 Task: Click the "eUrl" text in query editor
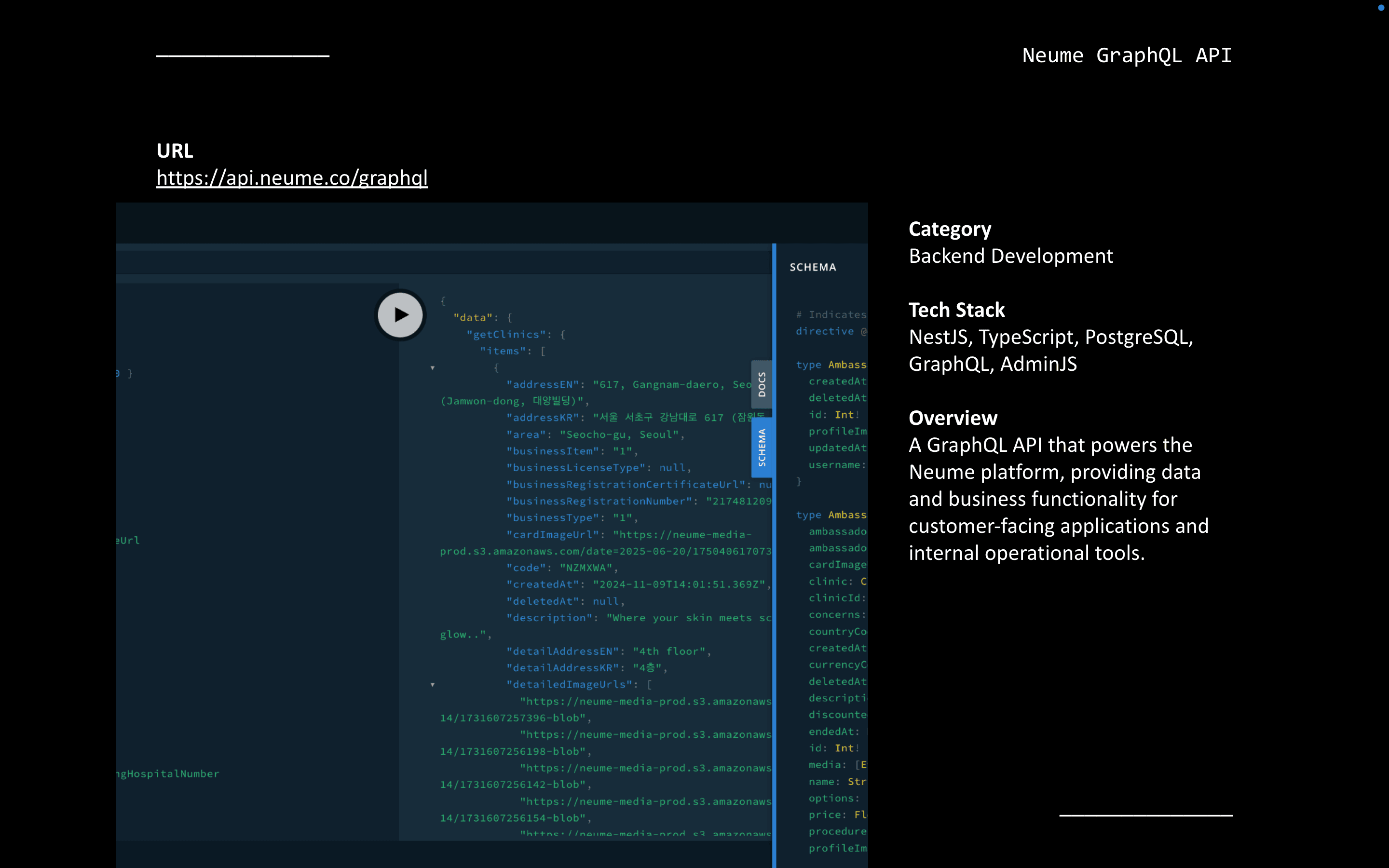[127, 540]
